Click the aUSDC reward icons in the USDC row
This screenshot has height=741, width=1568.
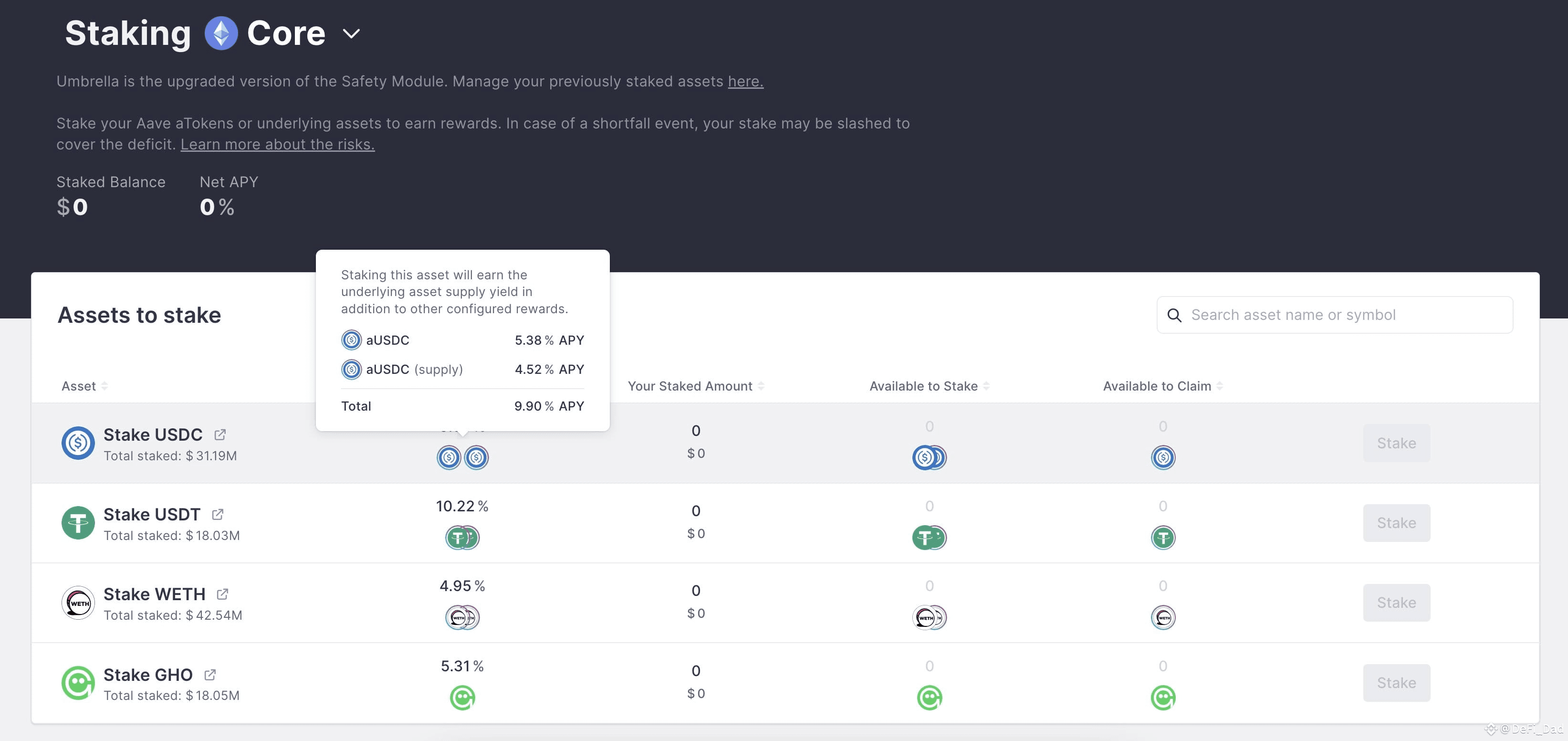(462, 457)
